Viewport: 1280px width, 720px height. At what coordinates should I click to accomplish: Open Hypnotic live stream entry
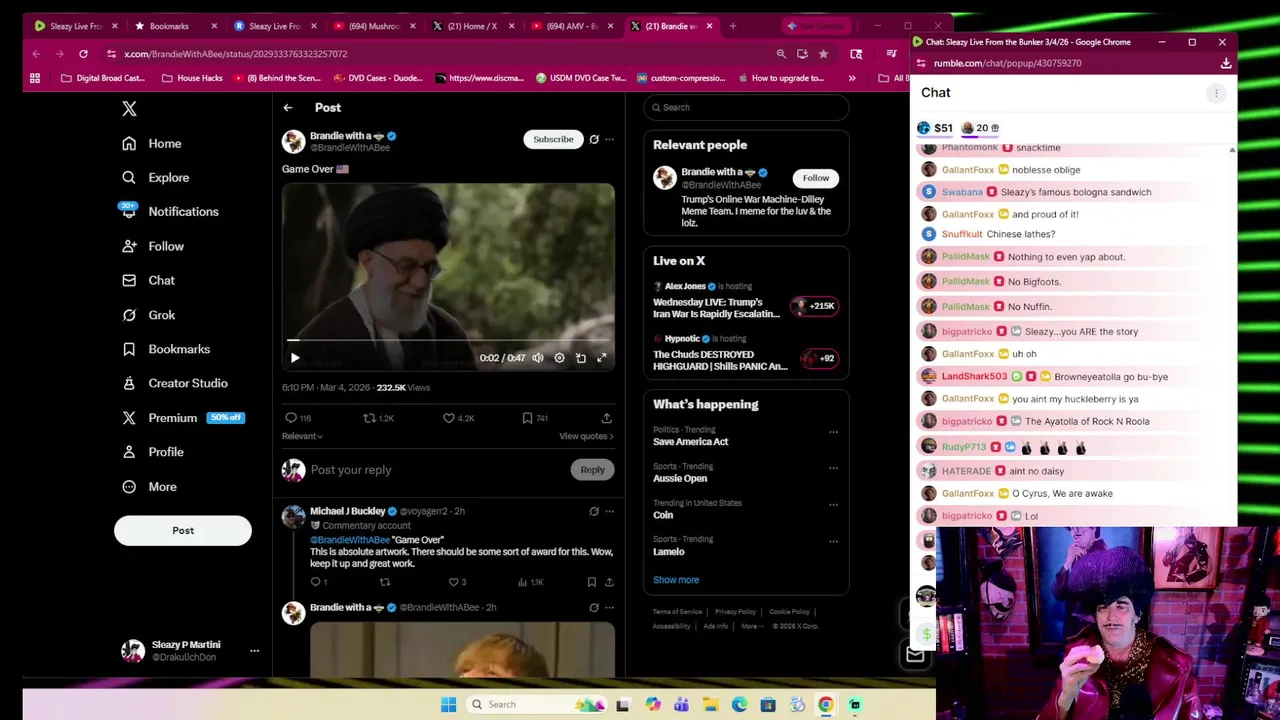point(746,353)
